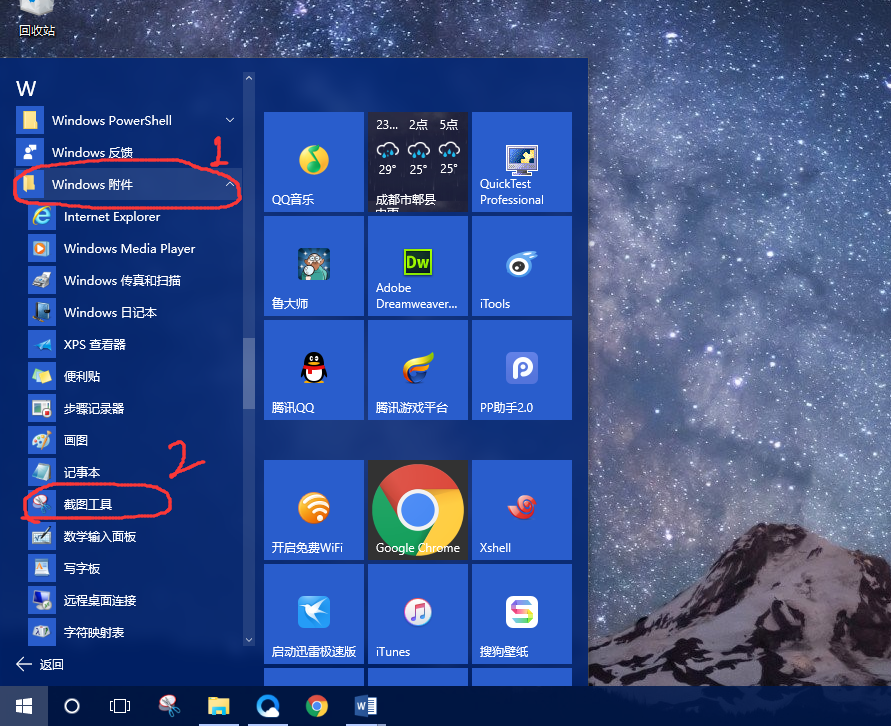This screenshot has width=891, height=726.
Task: Open the 鲁大师 tile
Action: pos(314,266)
